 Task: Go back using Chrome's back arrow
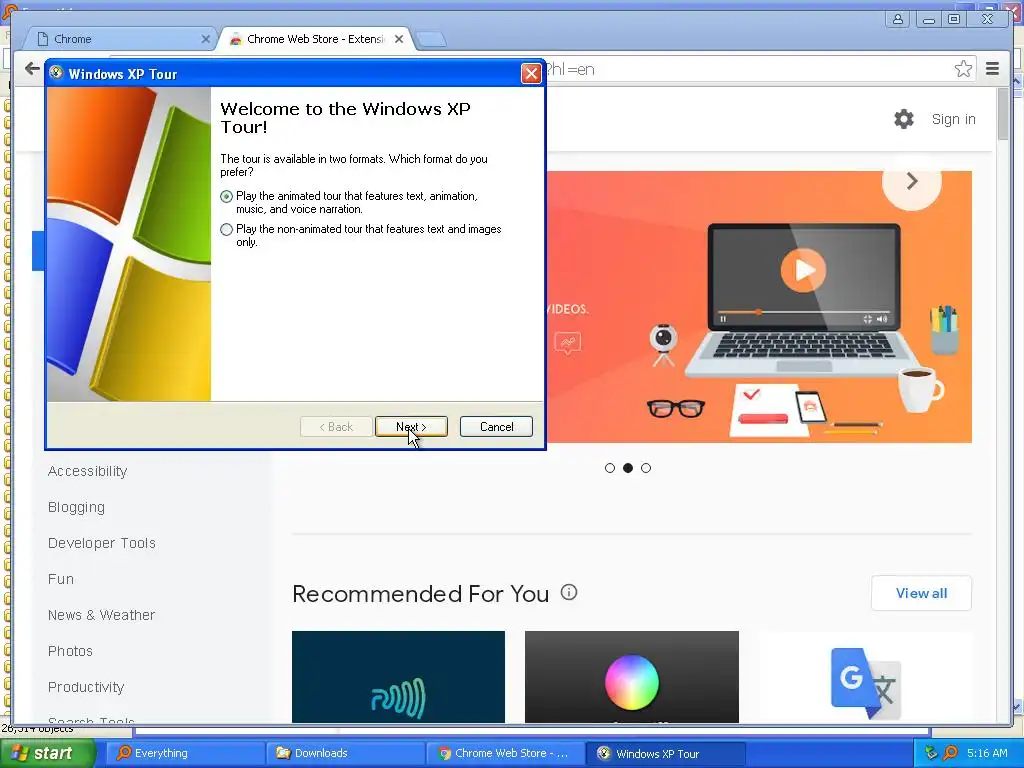coord(32,69)
